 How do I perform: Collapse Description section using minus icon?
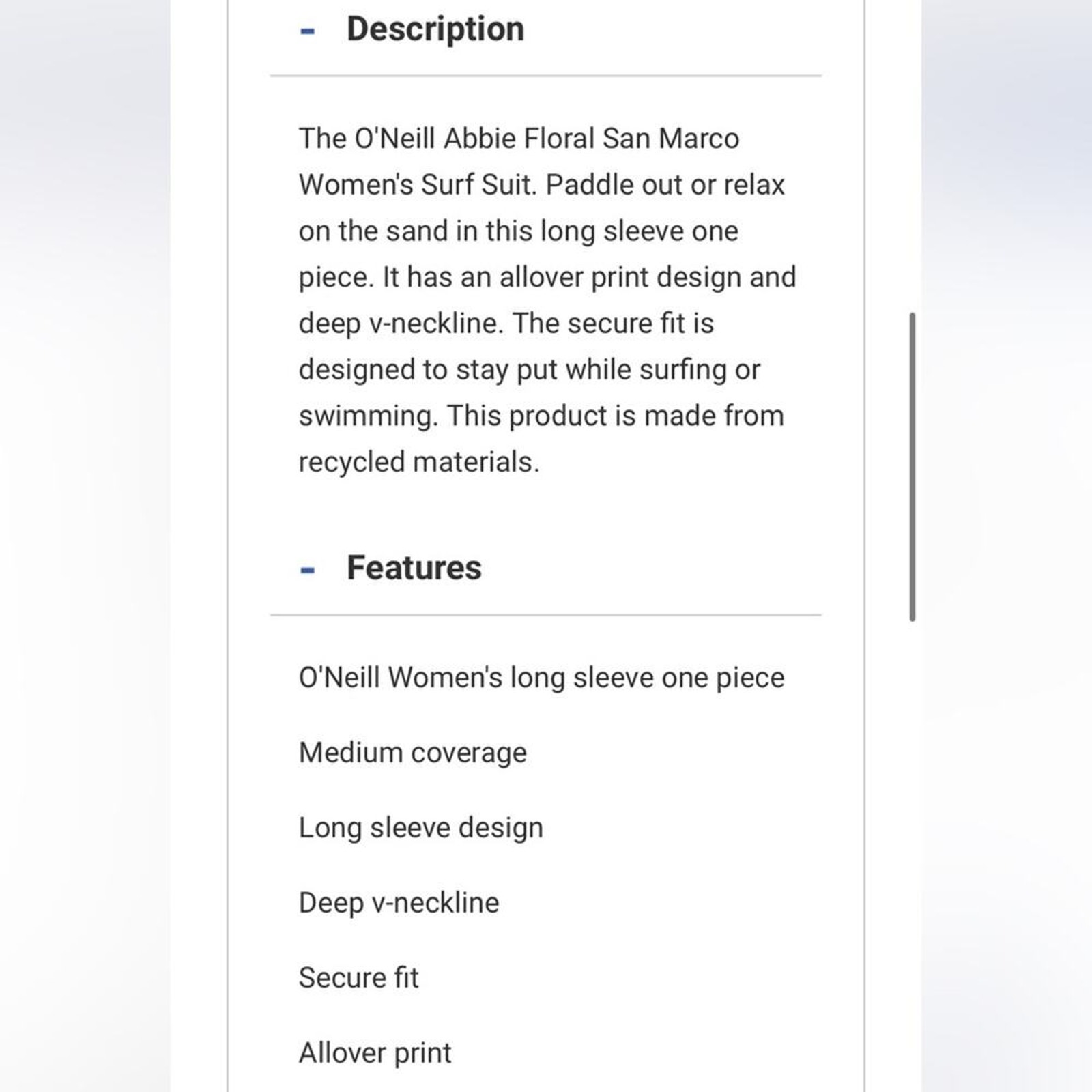point(308,31)
